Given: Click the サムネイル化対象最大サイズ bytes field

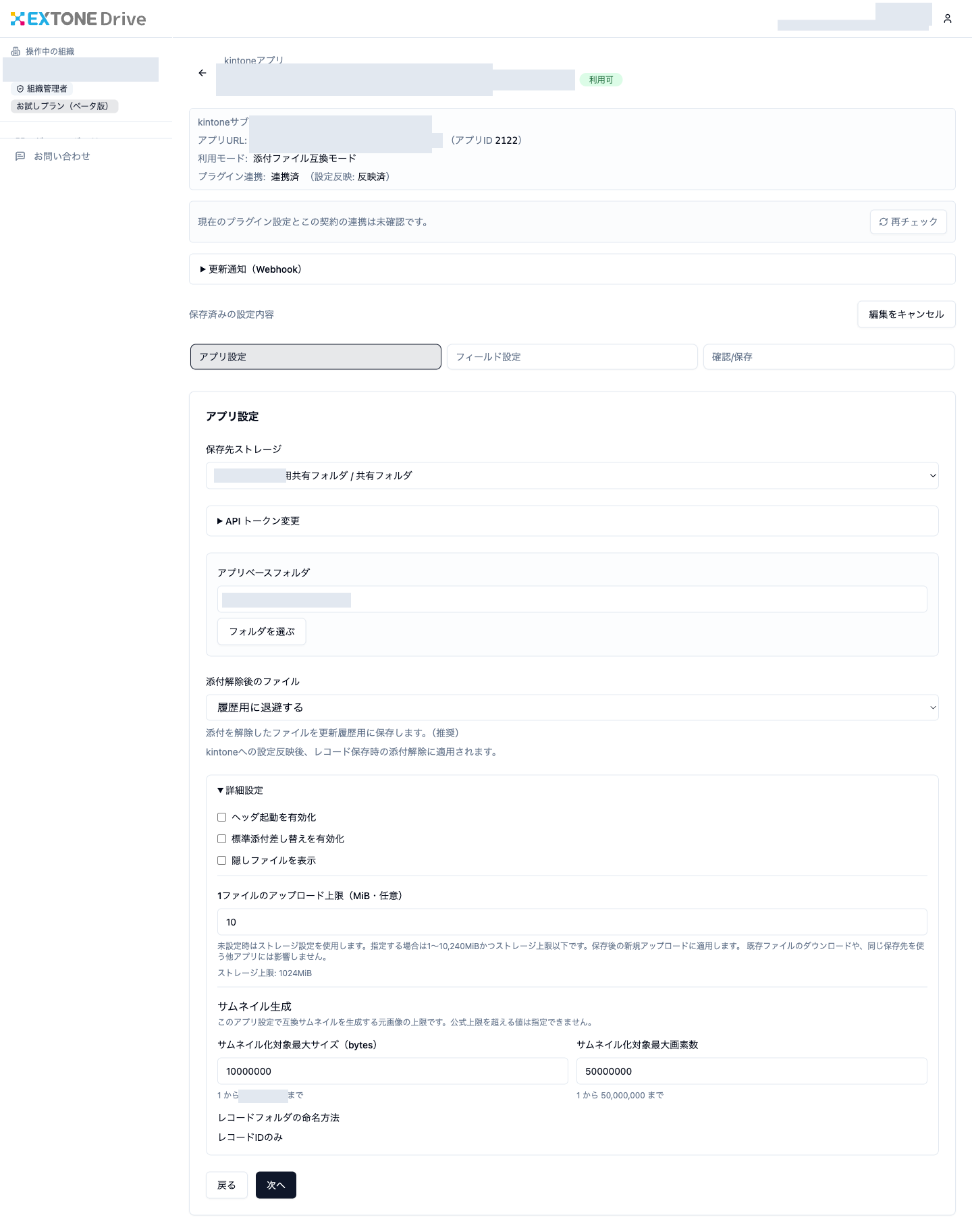Looking at the screenshot, I should tap(393, 1071).
